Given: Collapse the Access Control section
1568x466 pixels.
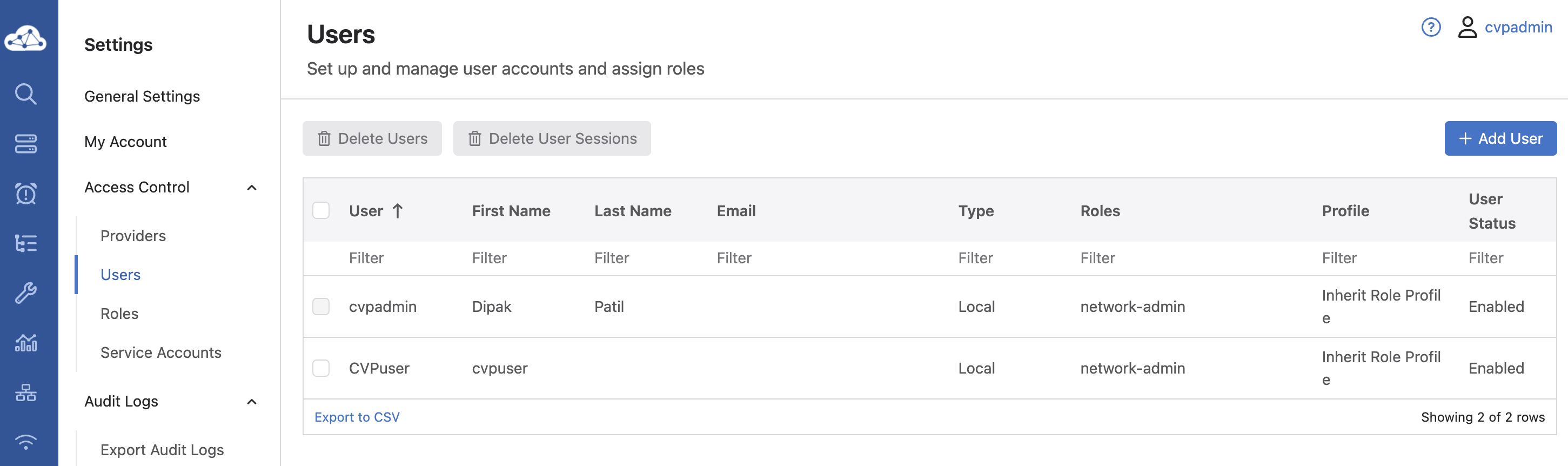Looking at the screenshot, I should pyautogui.click(x=251, y=188).
